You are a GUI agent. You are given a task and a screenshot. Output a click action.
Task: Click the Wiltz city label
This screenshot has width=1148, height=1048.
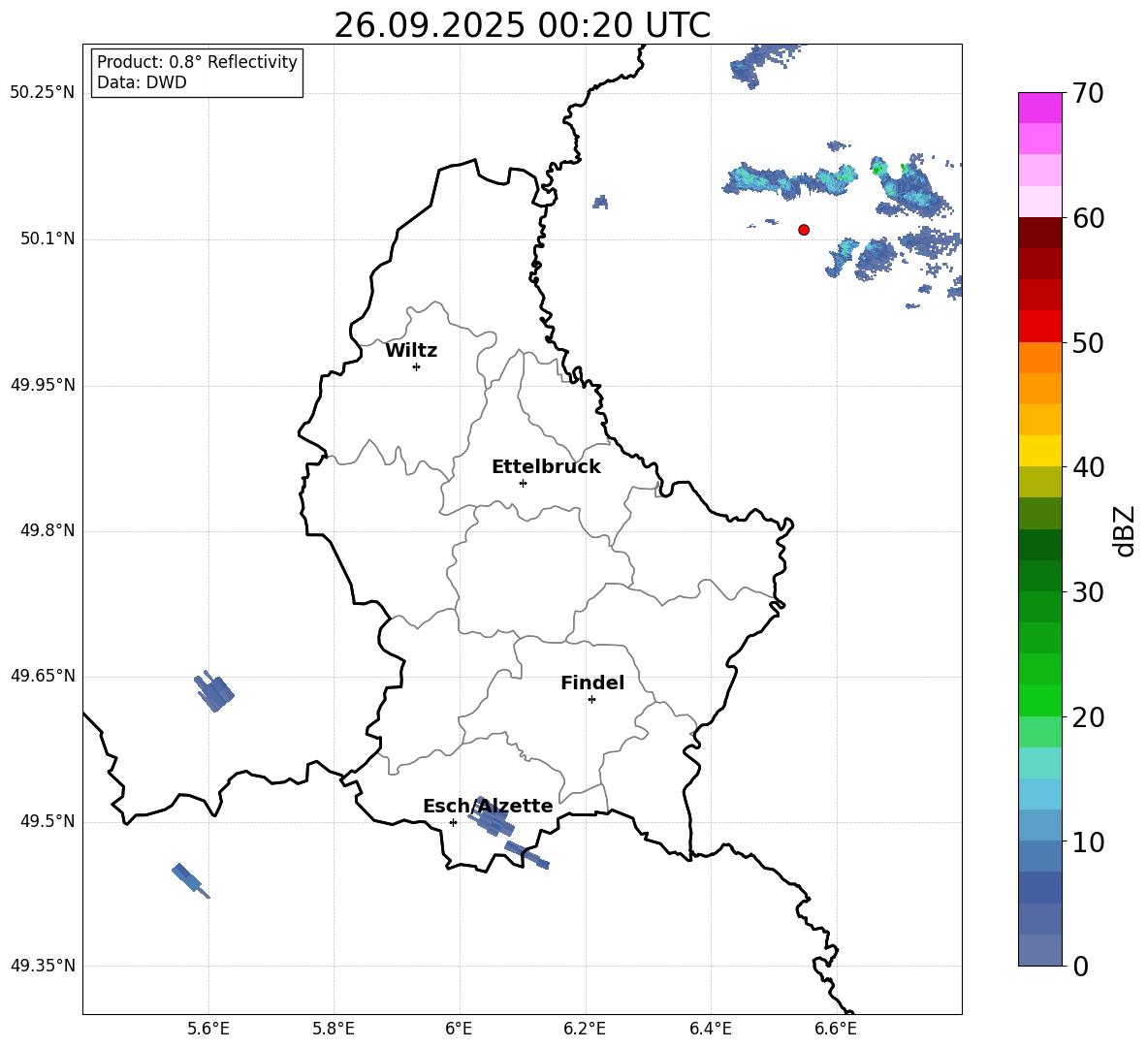pyautogui.click(x=411, y=351)
